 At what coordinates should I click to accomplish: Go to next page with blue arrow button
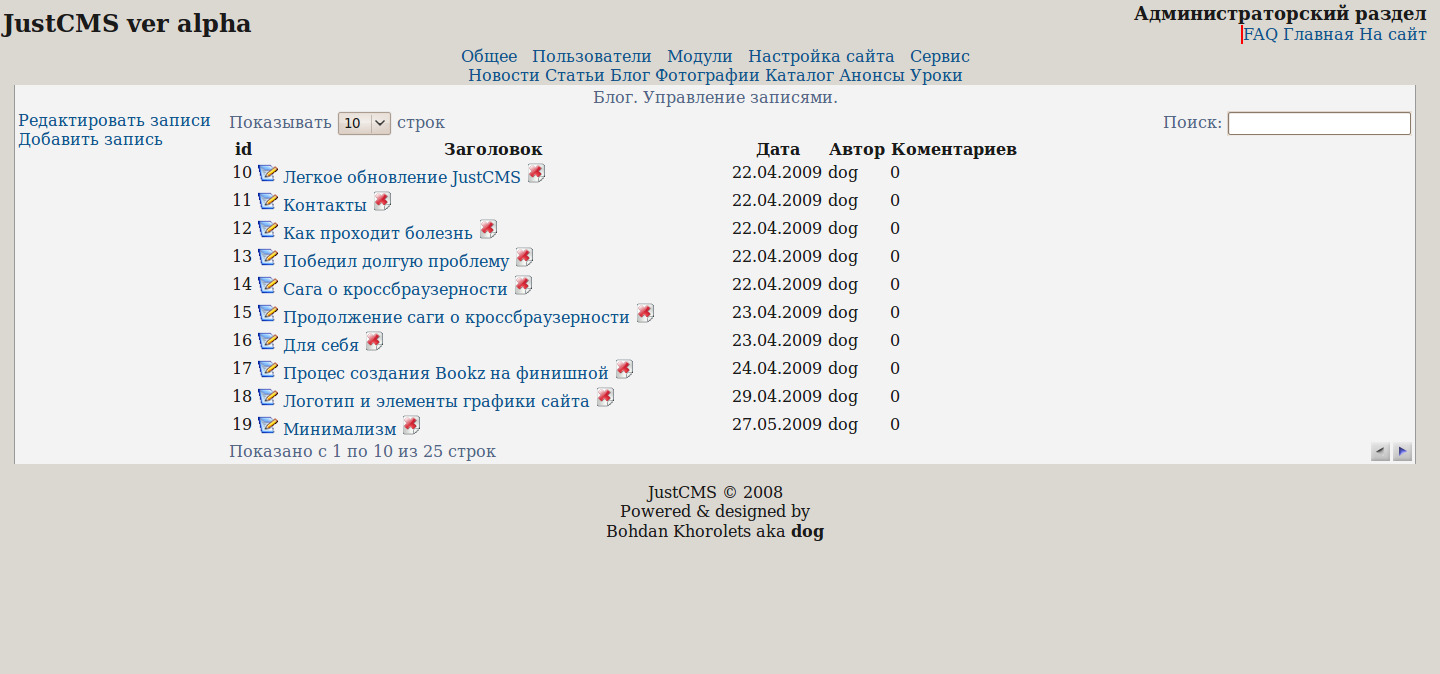(1402, 452)
